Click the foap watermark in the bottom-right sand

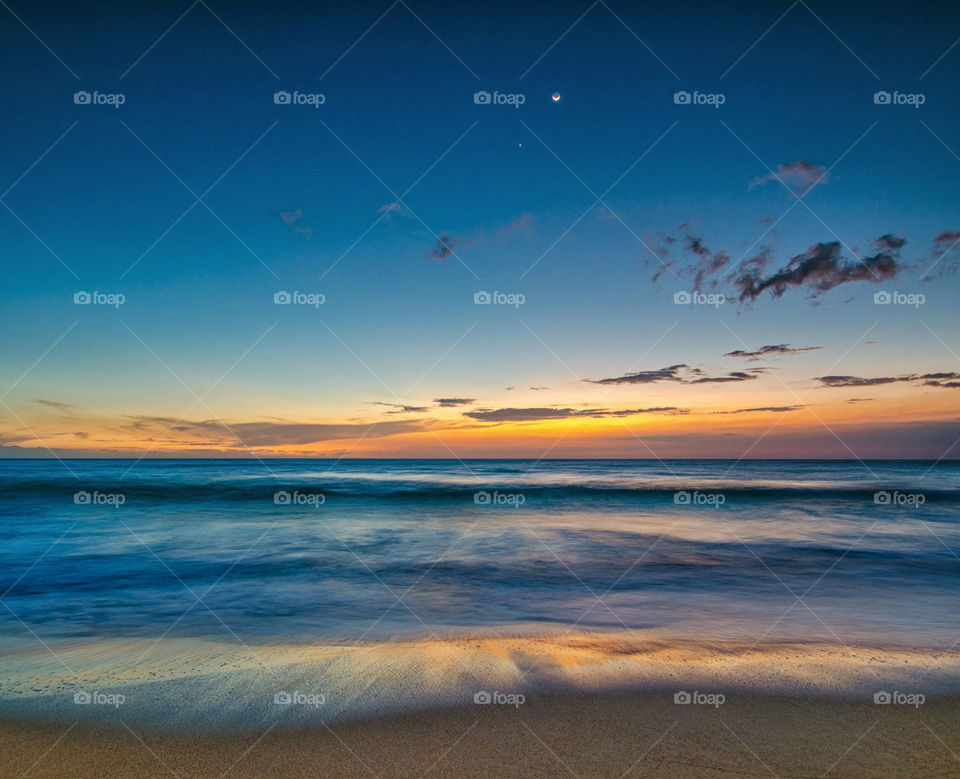(x=899, y=699)
